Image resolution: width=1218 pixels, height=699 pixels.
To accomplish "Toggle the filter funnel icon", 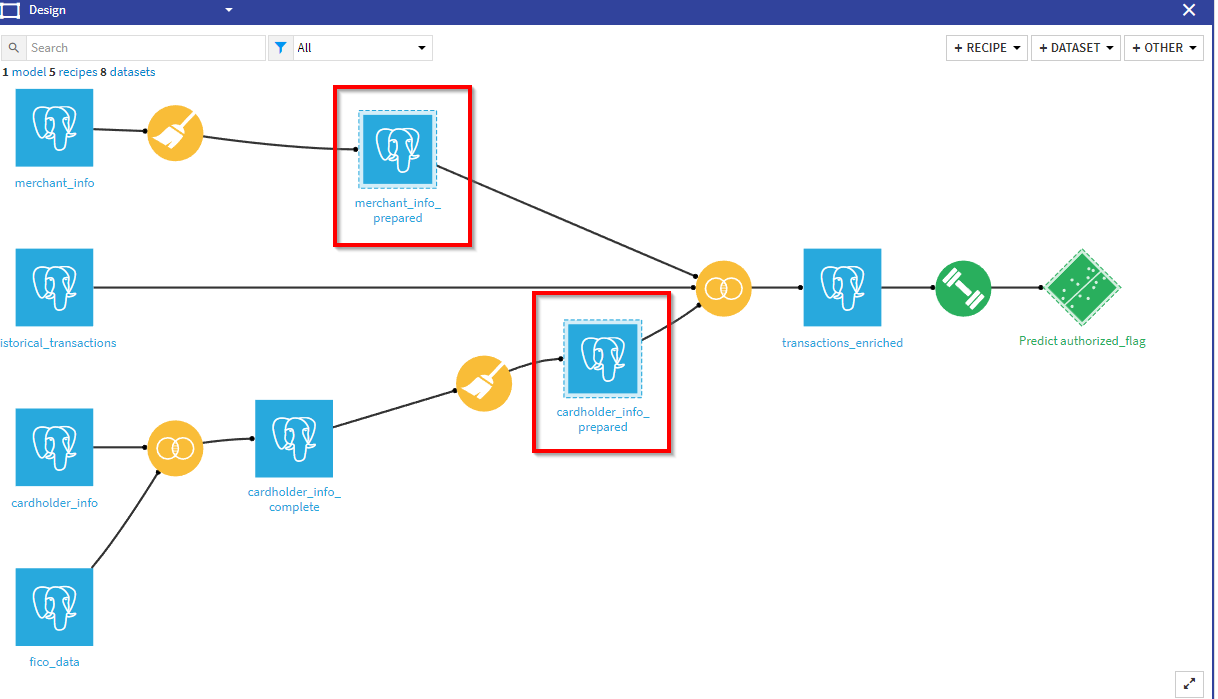I will (x=280, y=47).
